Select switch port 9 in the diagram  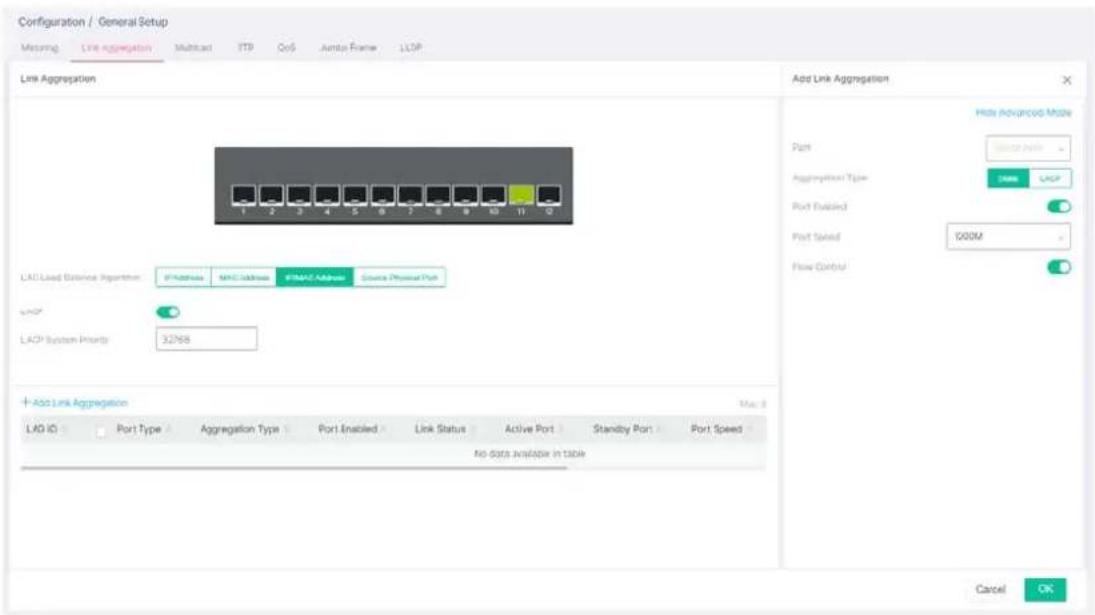(466, 195)
